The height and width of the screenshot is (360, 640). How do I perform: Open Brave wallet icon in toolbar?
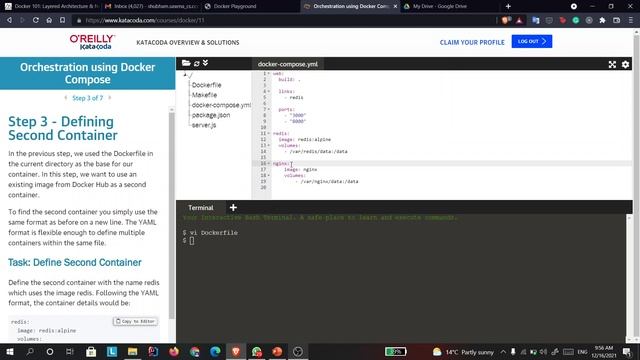(617, 20)
